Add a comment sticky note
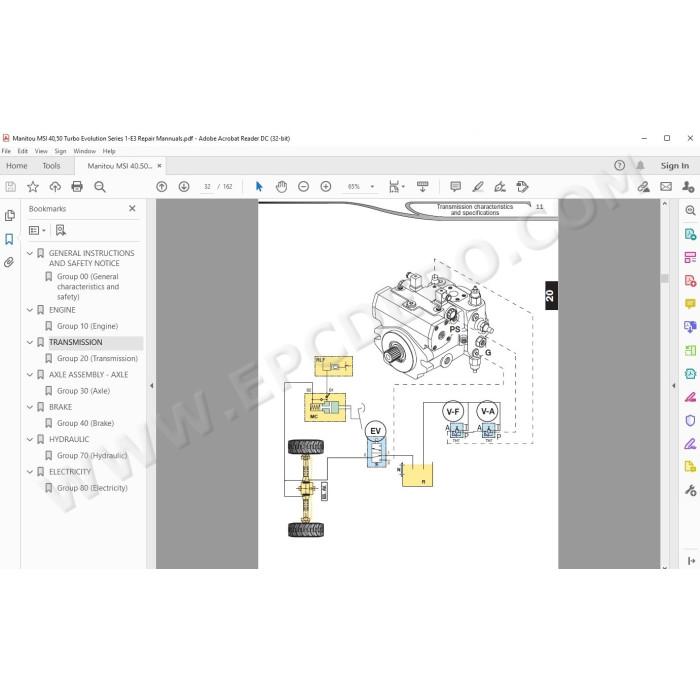The width and height of the screenshot is (700, 700). (x=455, y=187)
